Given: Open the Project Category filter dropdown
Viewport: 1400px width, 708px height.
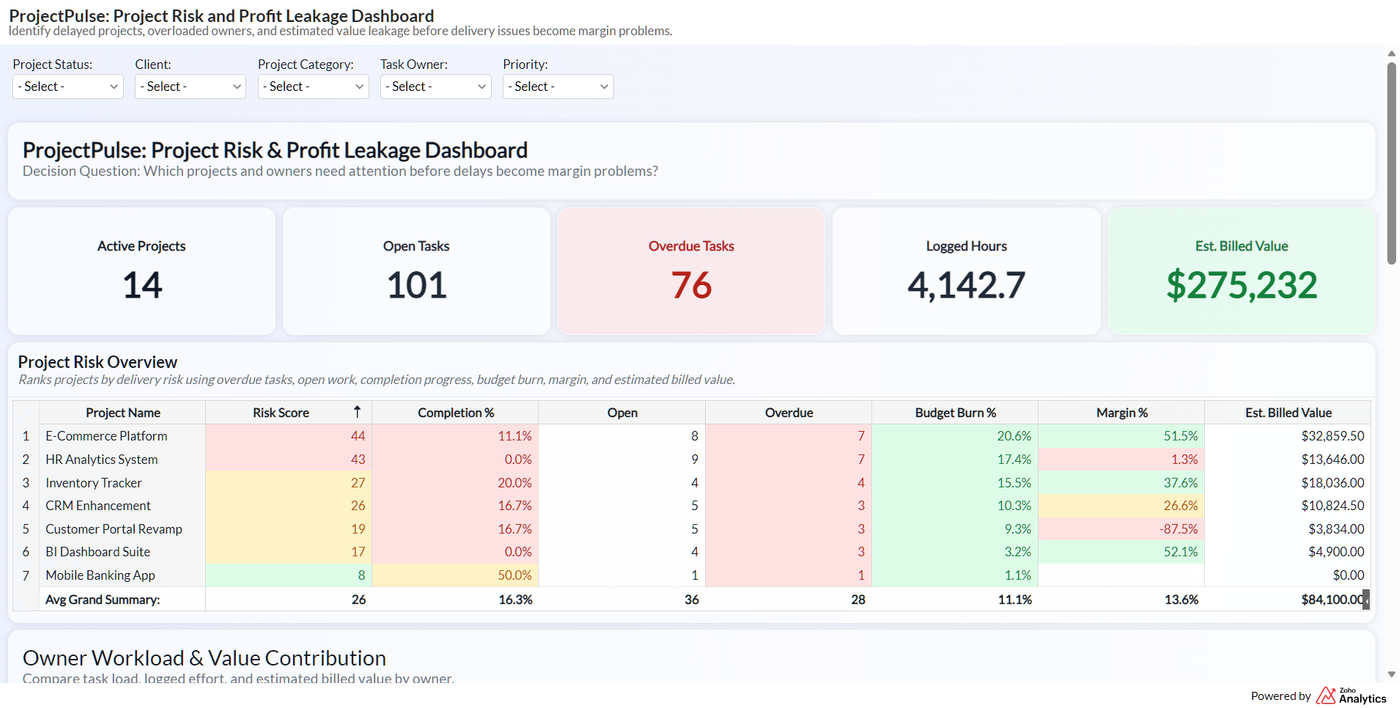Looking at the screenshot, I should (x=313, y=87).
